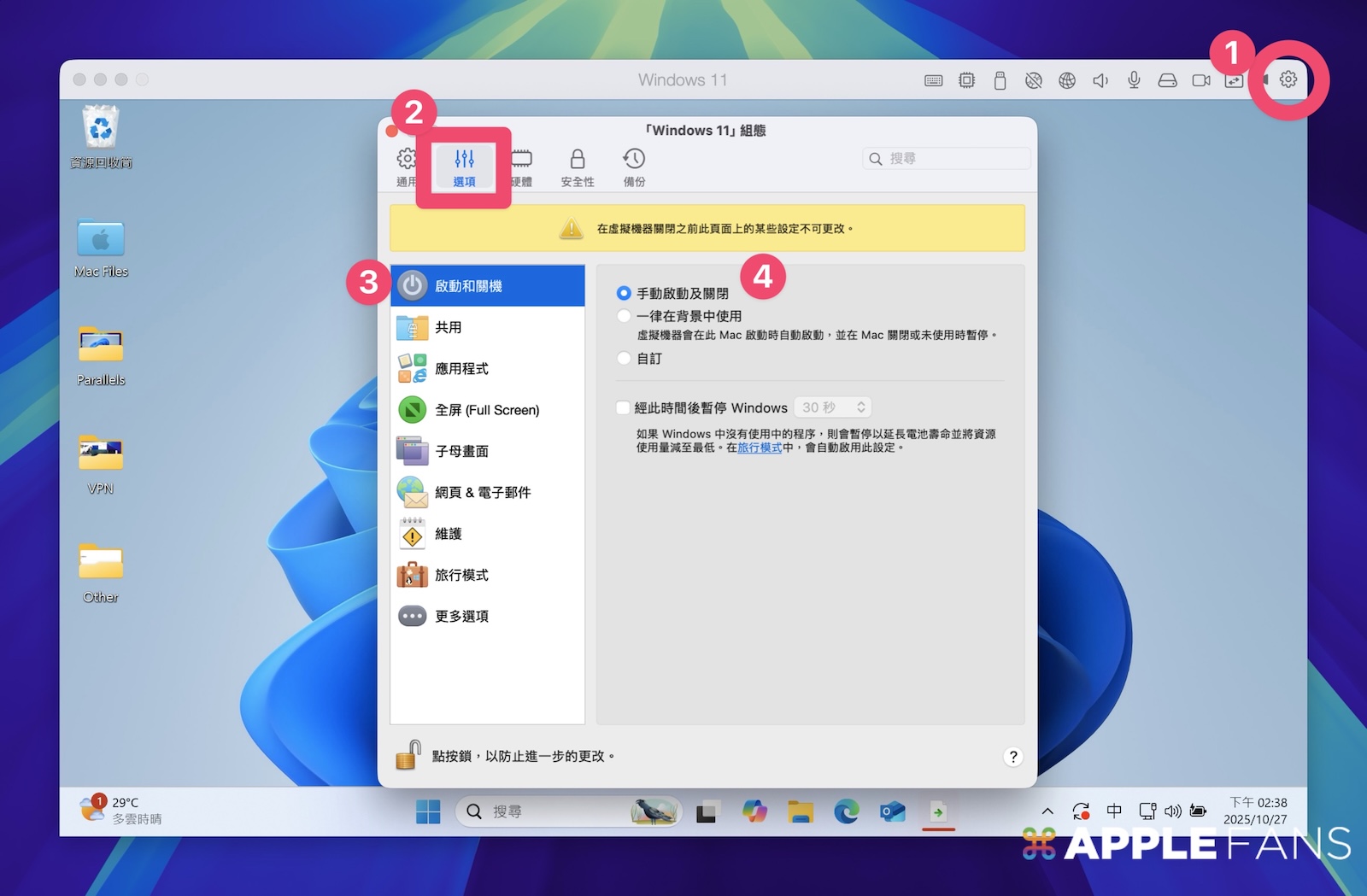Viewport: 1367px width, 896px height.
Task: Click the lock icon to prevent changes
Action: point(408,756)
